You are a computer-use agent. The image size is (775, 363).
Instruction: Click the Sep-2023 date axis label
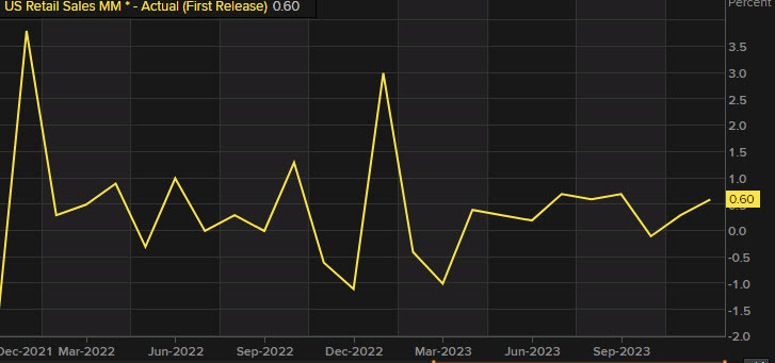[x=621, y=352]
